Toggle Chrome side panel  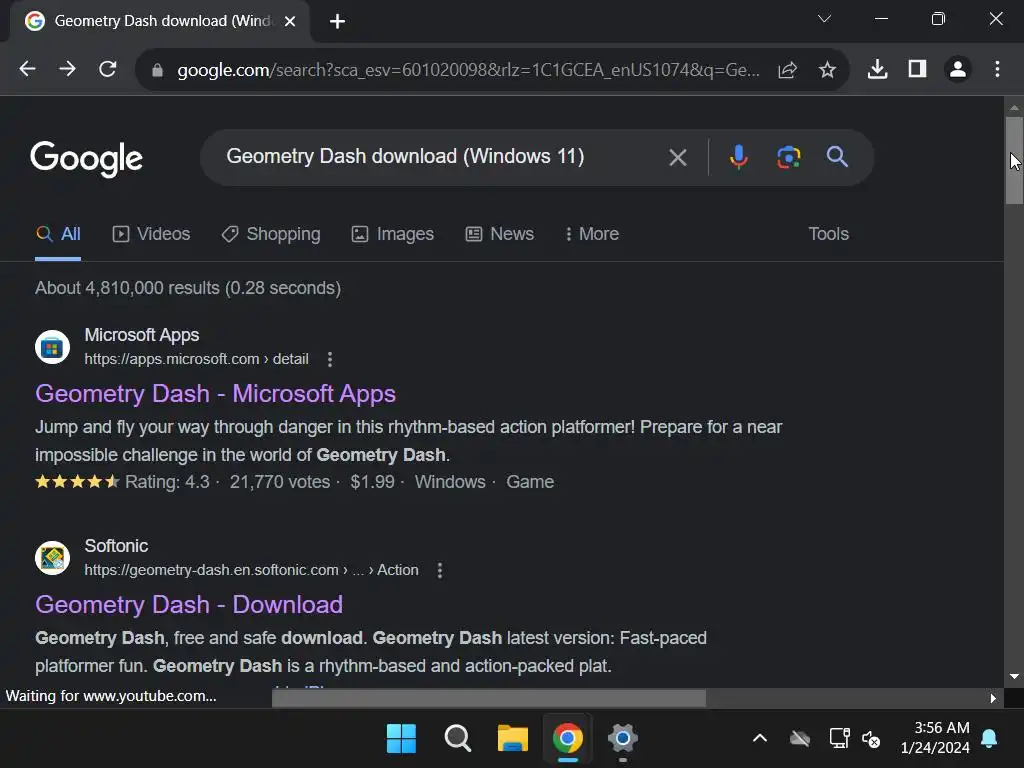click(918, 69)
